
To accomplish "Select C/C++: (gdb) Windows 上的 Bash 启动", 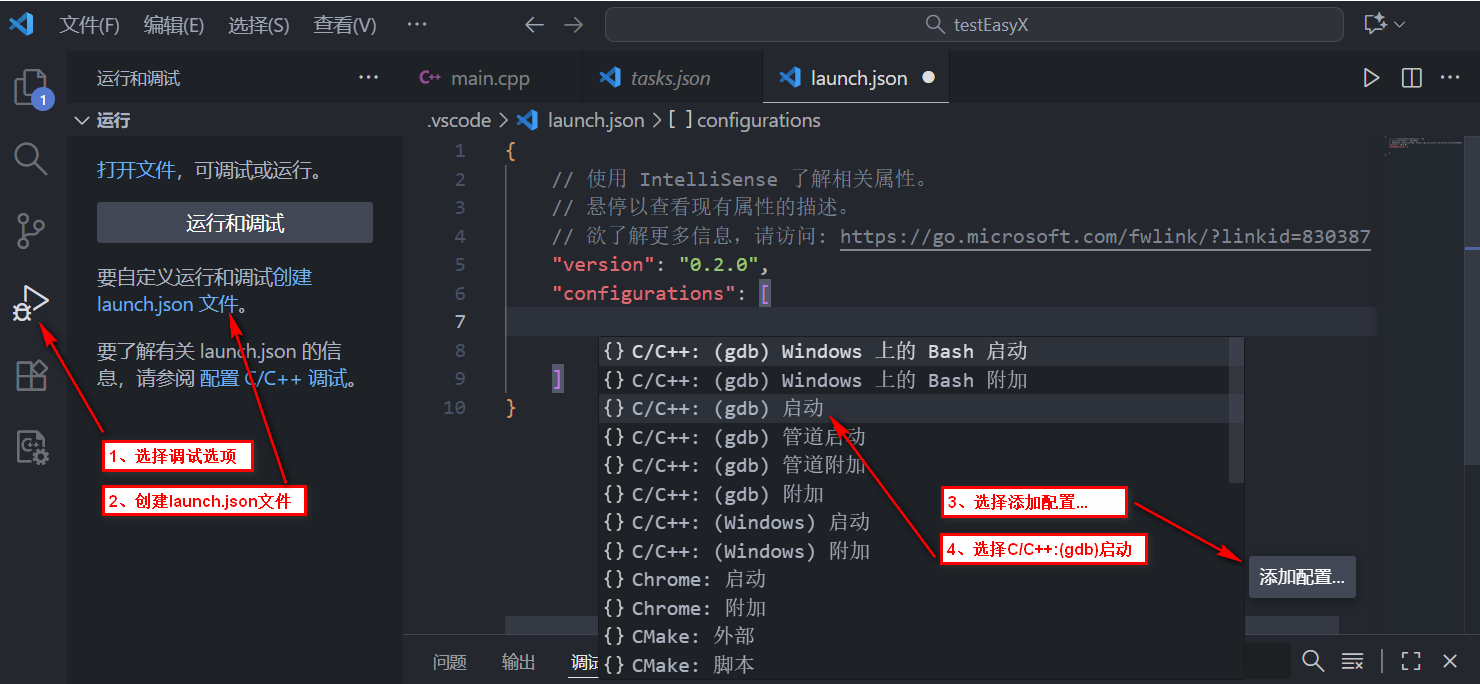I will click(x=913, y=351).
